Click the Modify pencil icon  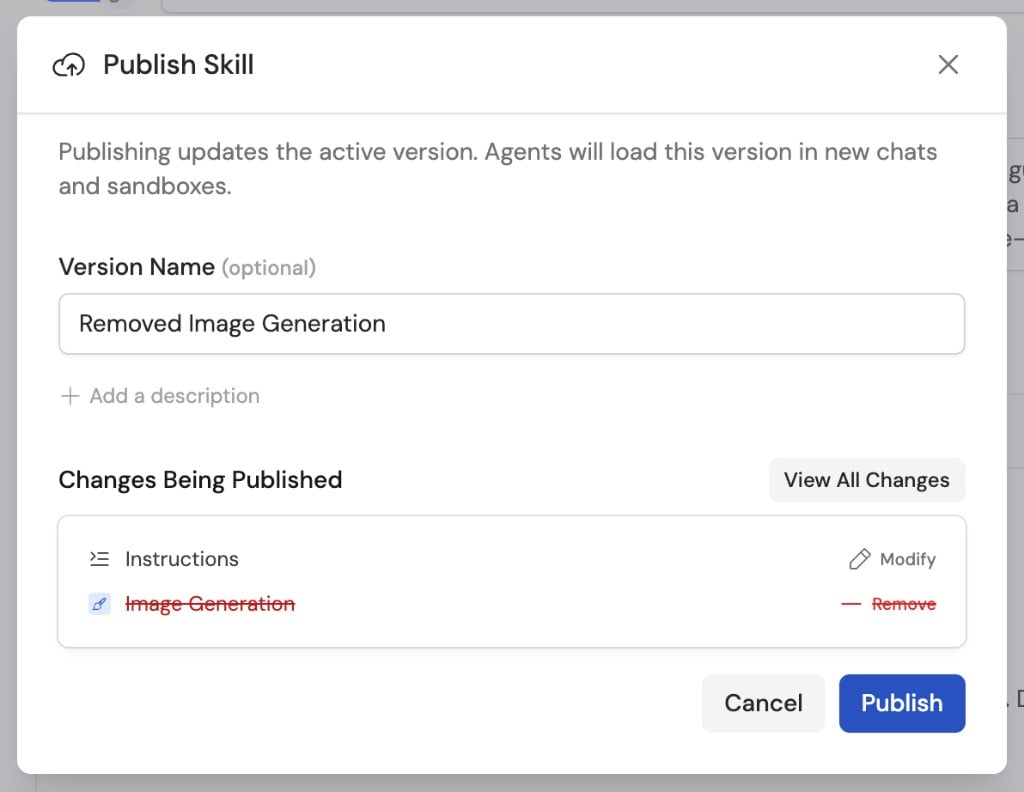pyautogui.click(x=859, y=559)
